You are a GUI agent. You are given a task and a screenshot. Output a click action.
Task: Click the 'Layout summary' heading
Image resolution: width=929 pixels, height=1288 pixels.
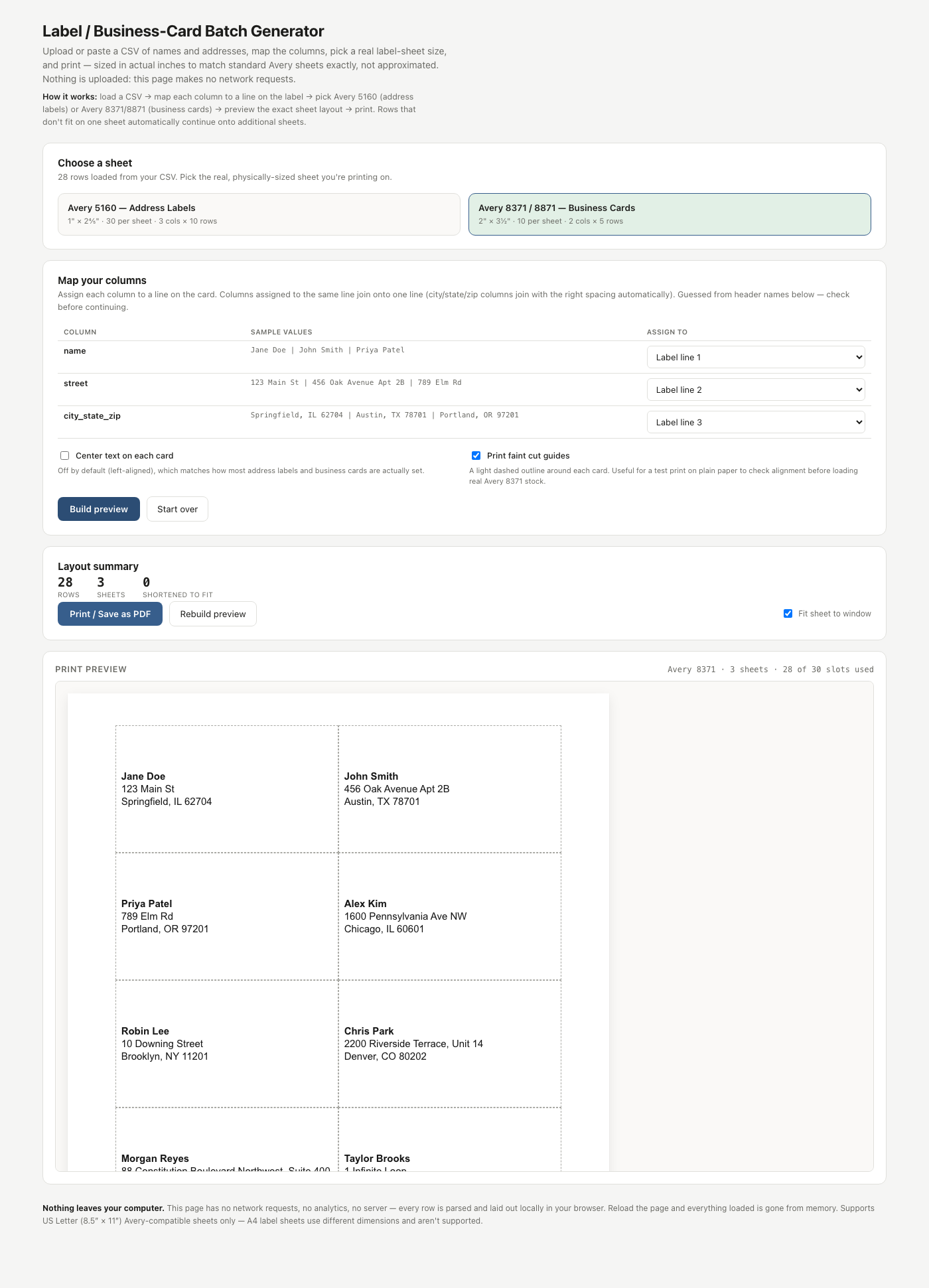point(98,567)
